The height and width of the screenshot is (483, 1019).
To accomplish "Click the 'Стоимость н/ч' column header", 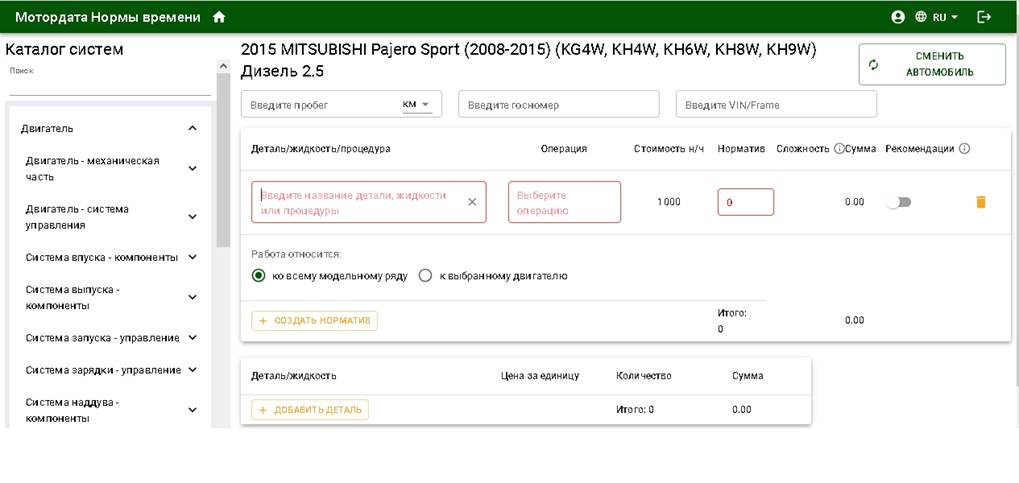I will pos(669,149).
